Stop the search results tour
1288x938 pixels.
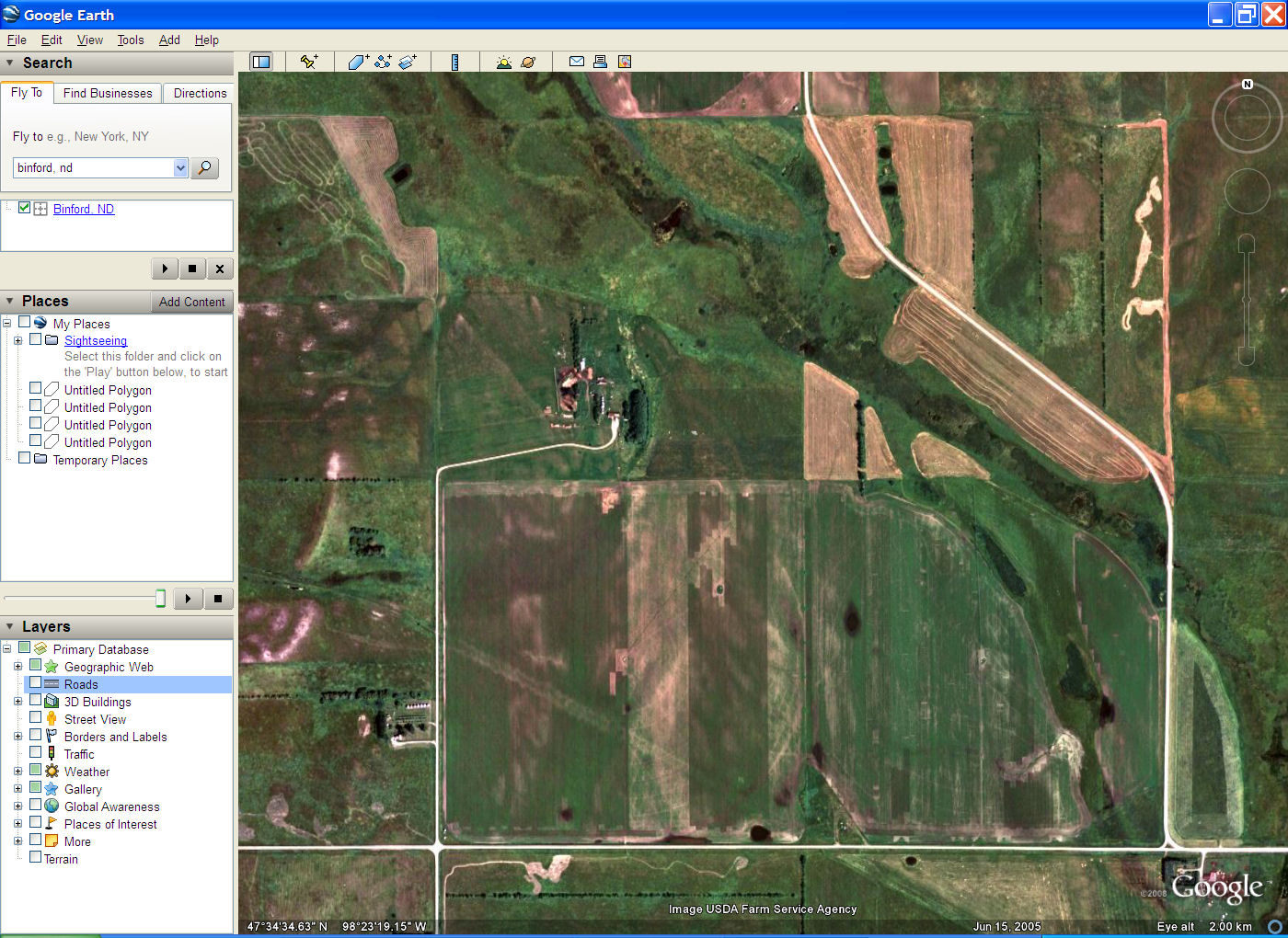(192, 269)
